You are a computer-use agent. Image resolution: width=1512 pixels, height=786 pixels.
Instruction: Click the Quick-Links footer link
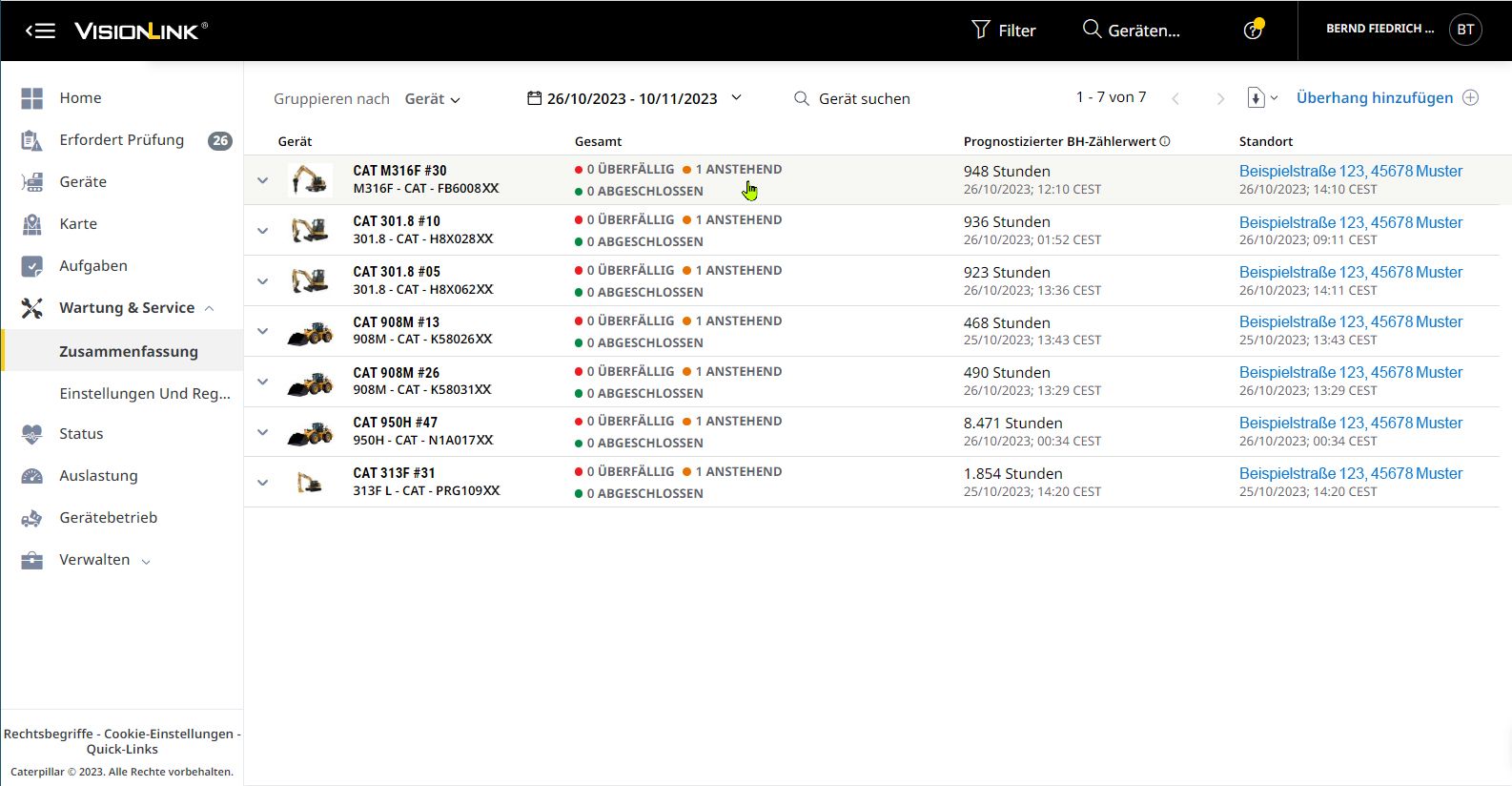pos(122,749)
